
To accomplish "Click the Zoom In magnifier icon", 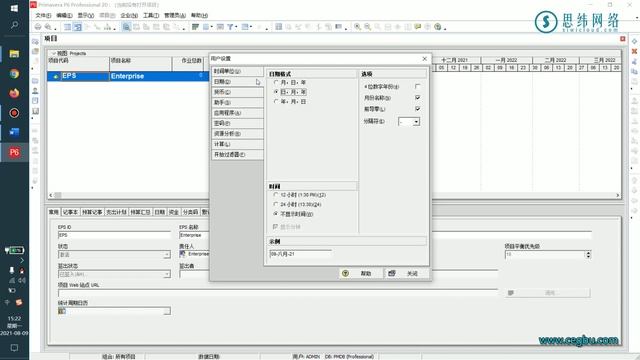I will [358, 27].
